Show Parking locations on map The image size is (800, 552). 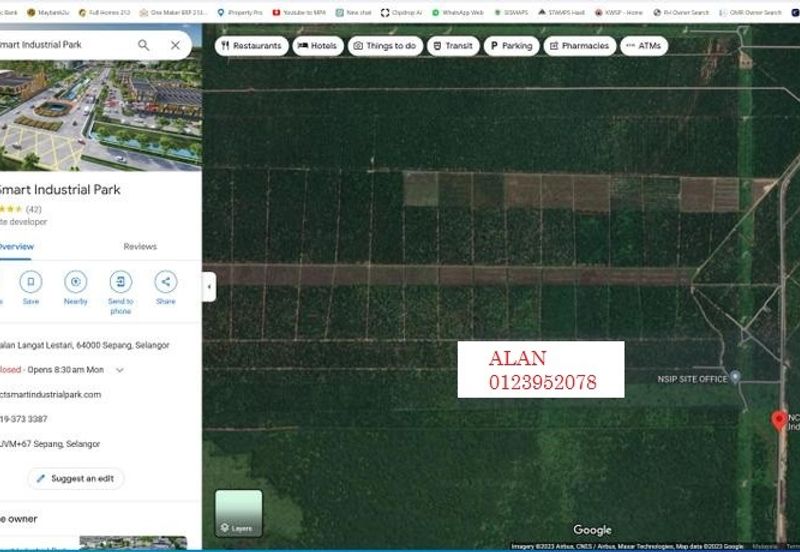[511, 46]
